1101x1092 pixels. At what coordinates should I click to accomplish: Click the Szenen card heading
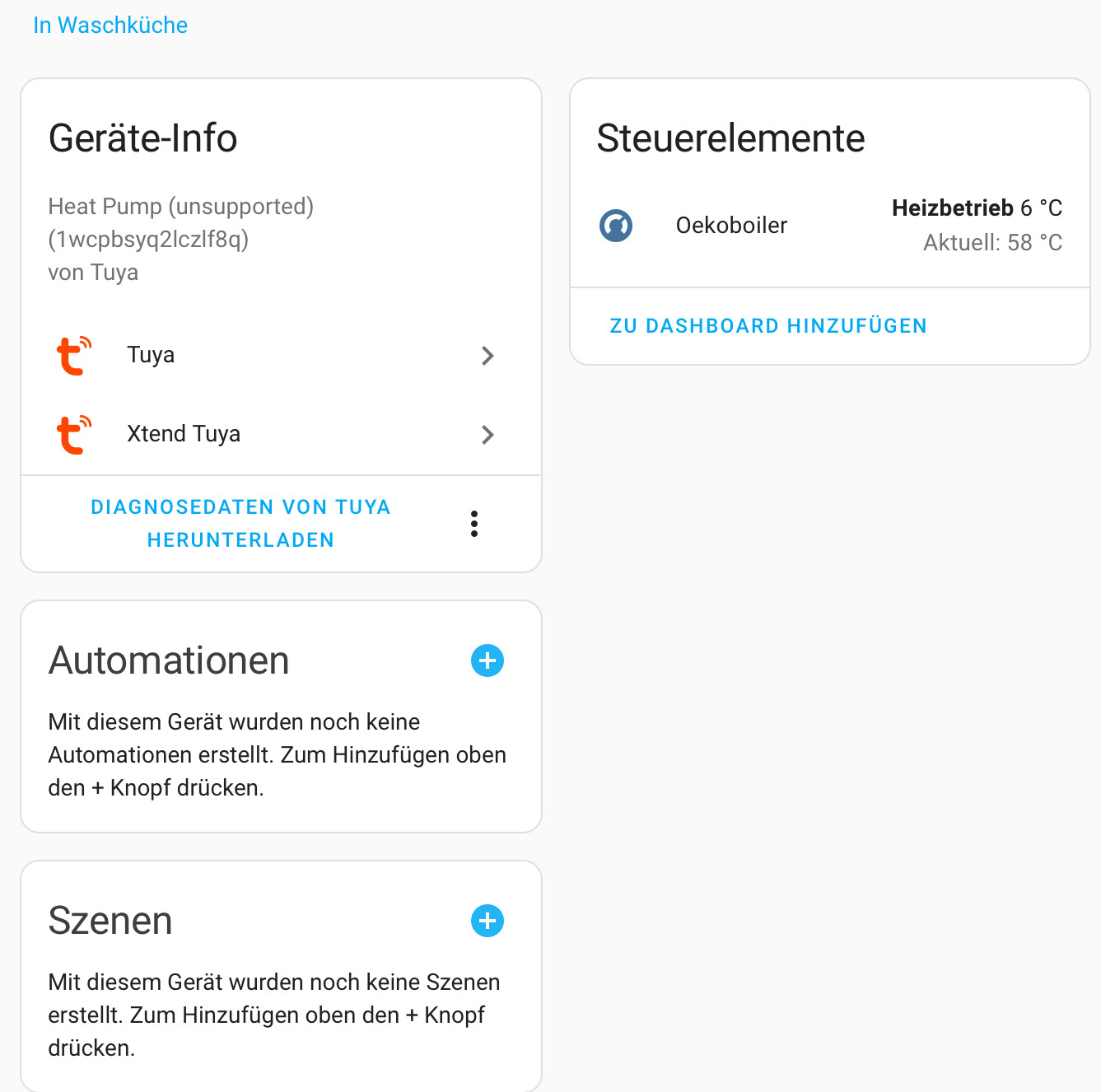click(110, 921)
